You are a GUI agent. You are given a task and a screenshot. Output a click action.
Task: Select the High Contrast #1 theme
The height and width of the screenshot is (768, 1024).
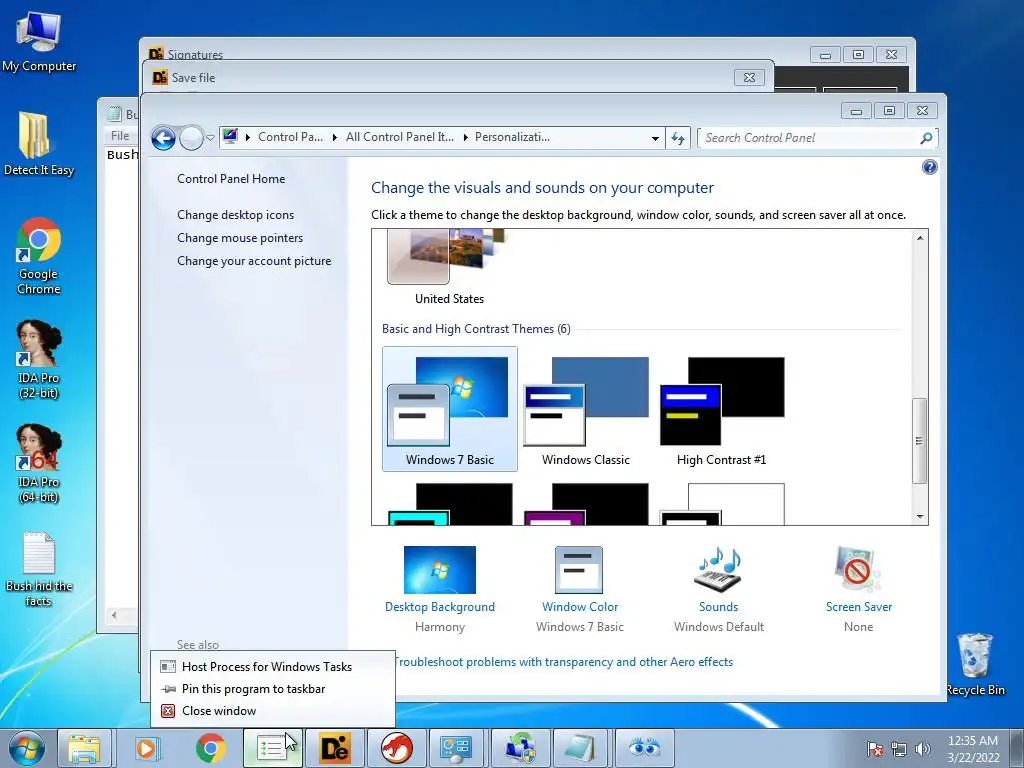tap(722, 409)
